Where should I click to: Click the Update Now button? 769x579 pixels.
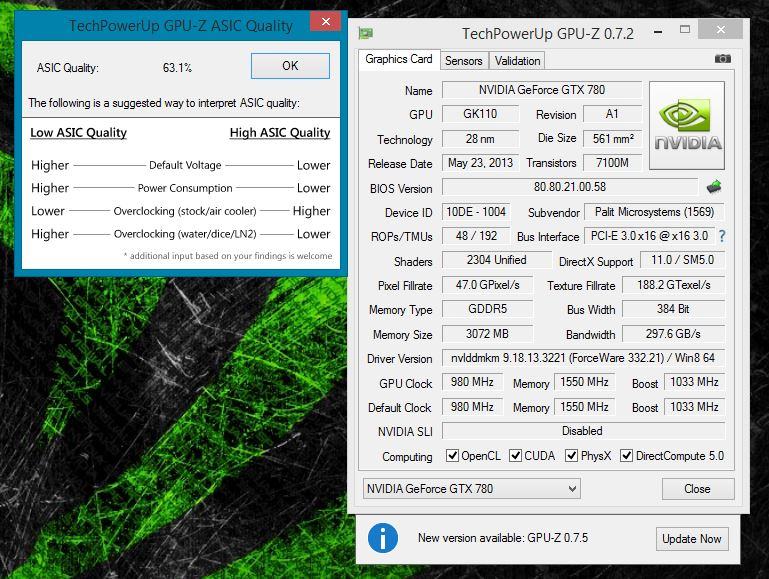[692, 539]
